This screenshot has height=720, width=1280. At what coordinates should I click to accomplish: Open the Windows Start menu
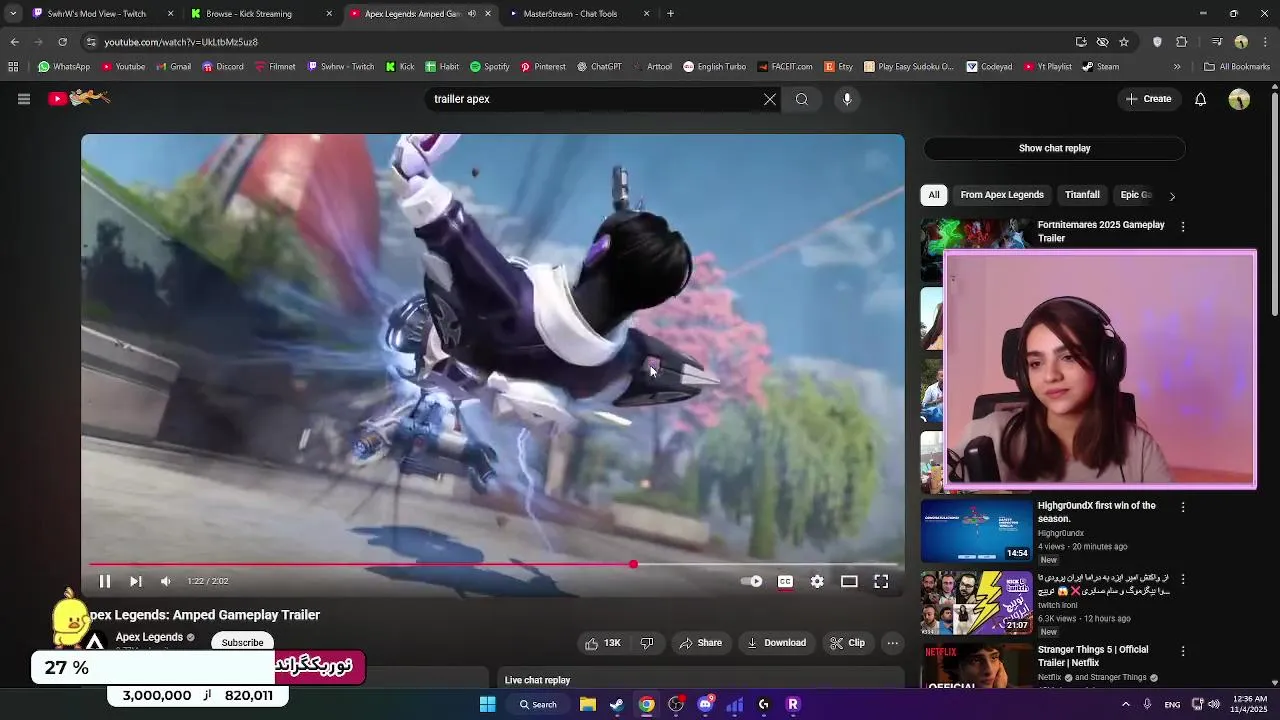click(x=487, y=704)
